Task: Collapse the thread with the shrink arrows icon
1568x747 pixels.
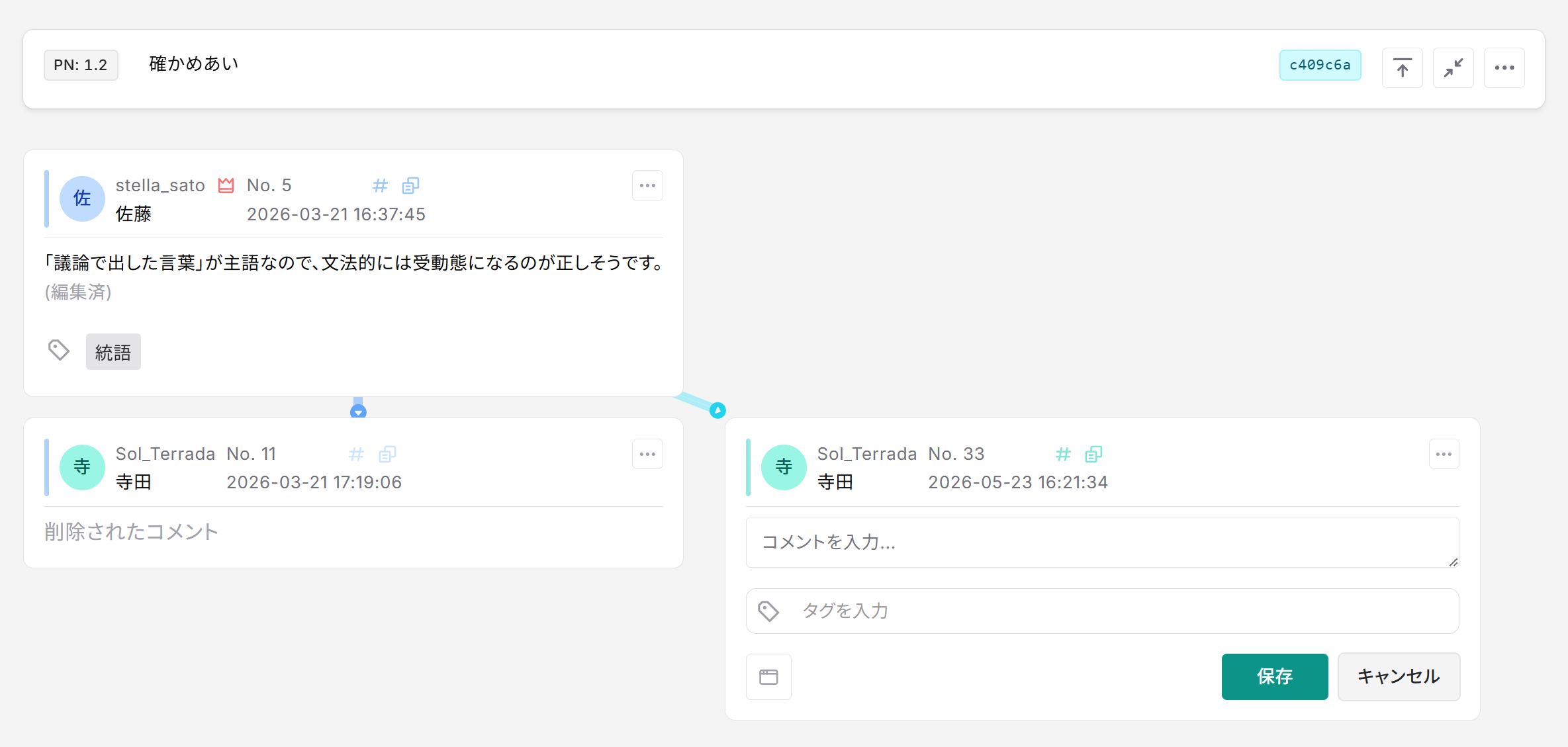Action: (x=1453, y=67)
